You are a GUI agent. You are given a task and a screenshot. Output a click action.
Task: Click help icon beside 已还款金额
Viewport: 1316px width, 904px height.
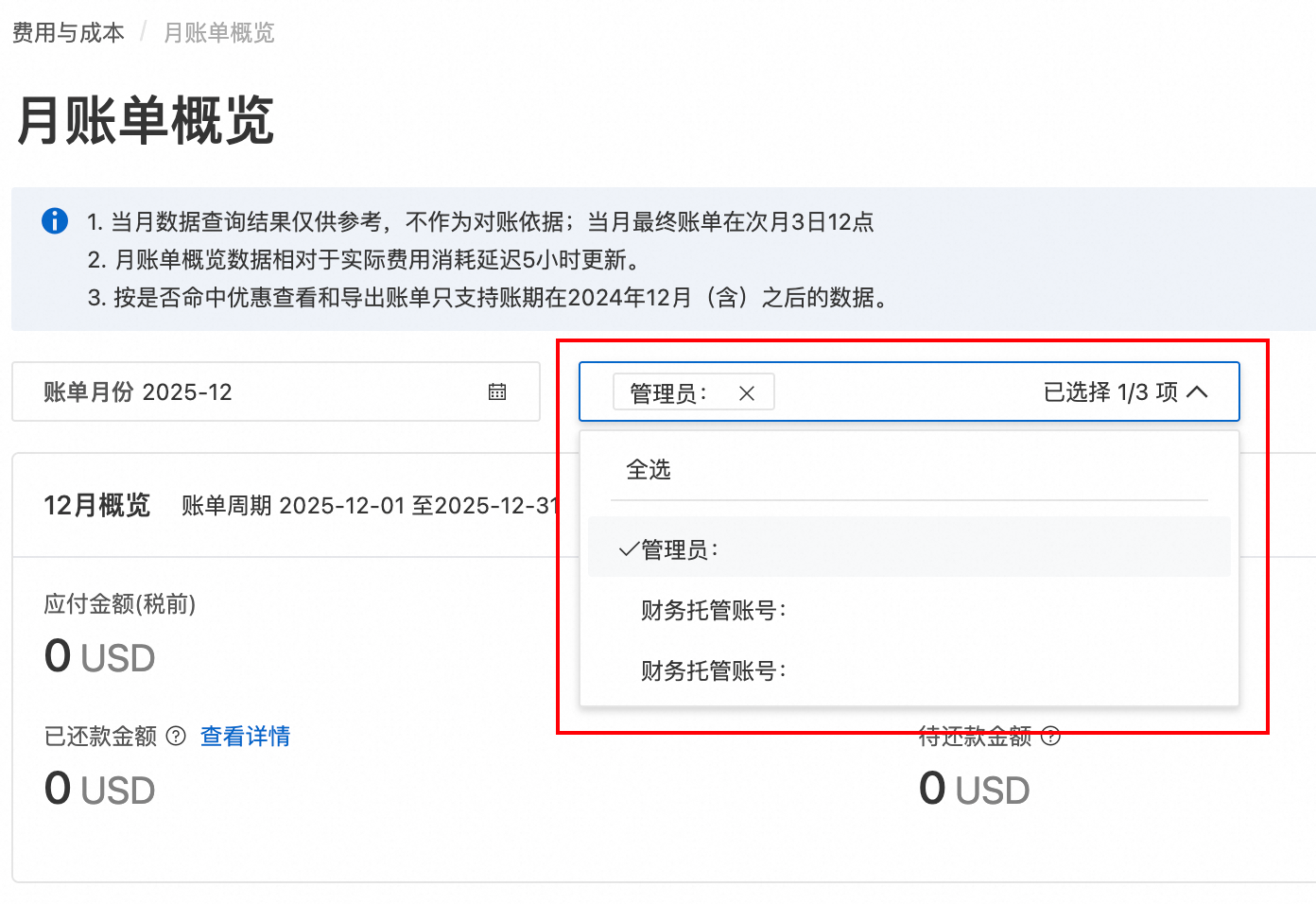click(176, 736)
